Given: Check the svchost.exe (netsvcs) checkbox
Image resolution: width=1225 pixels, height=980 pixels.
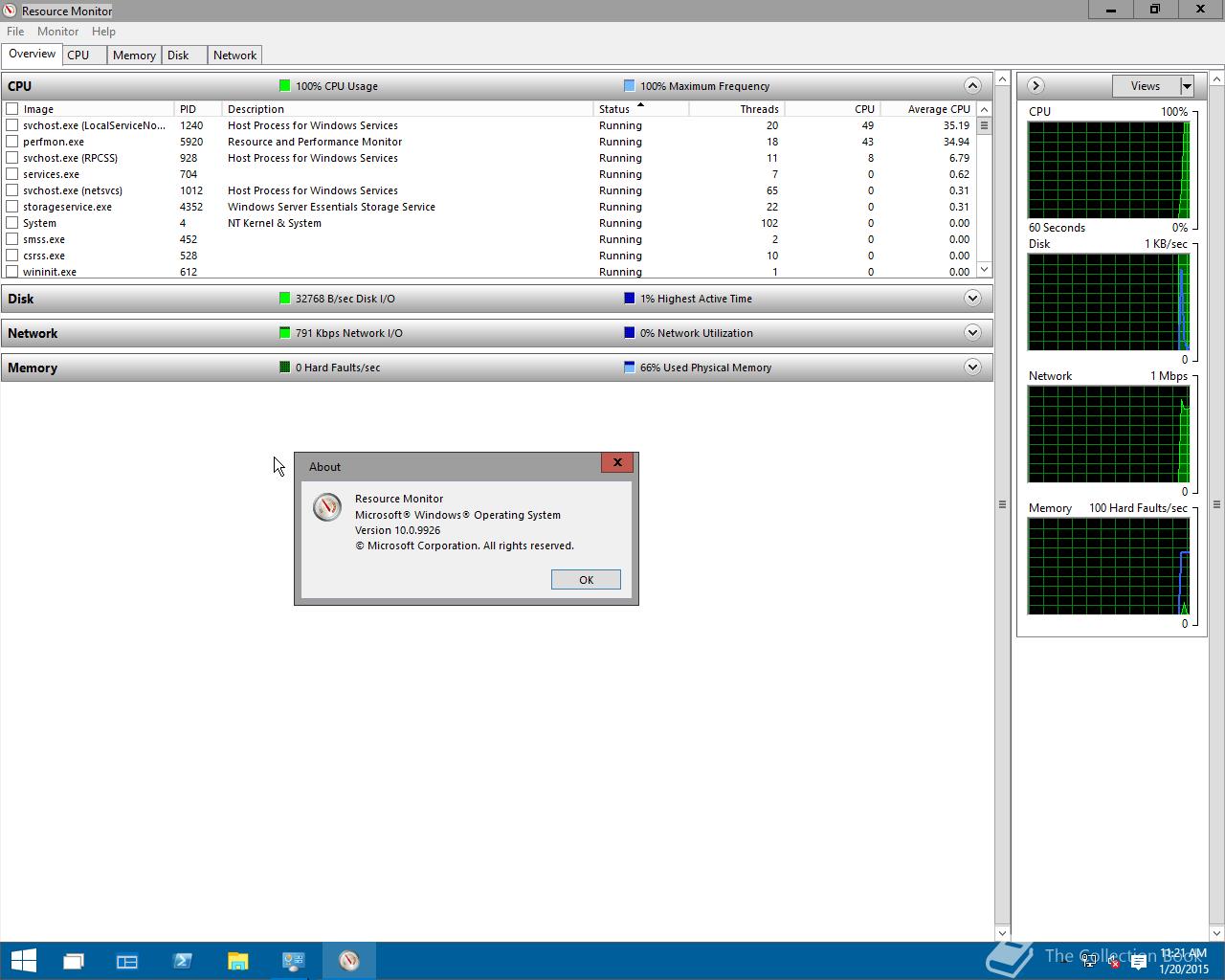Looking at the screenshot, I should pyautogui.click(x=12, y=190).
